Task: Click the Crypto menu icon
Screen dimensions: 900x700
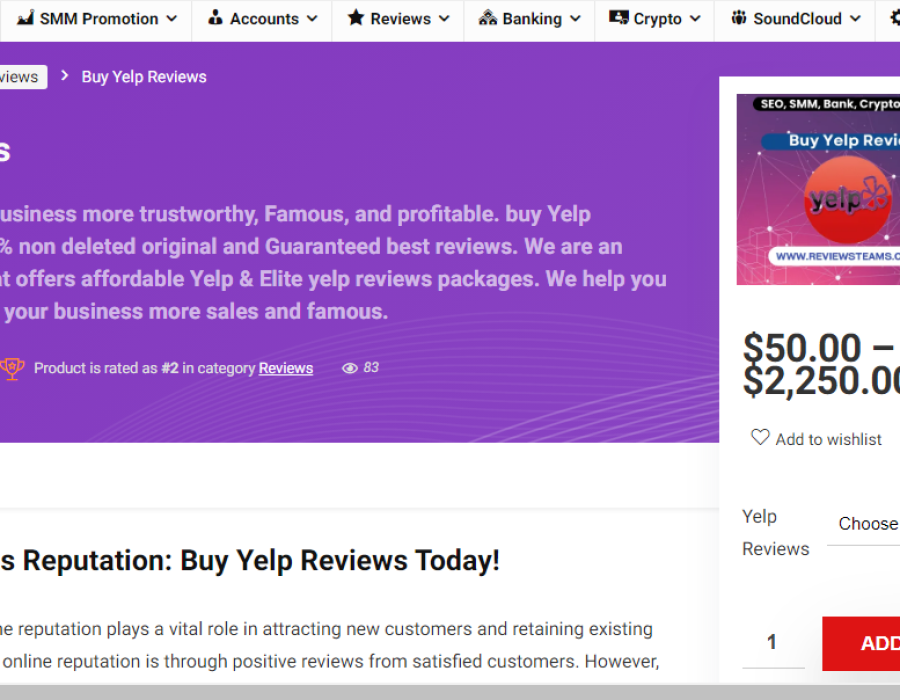Action: pos(618,18)
